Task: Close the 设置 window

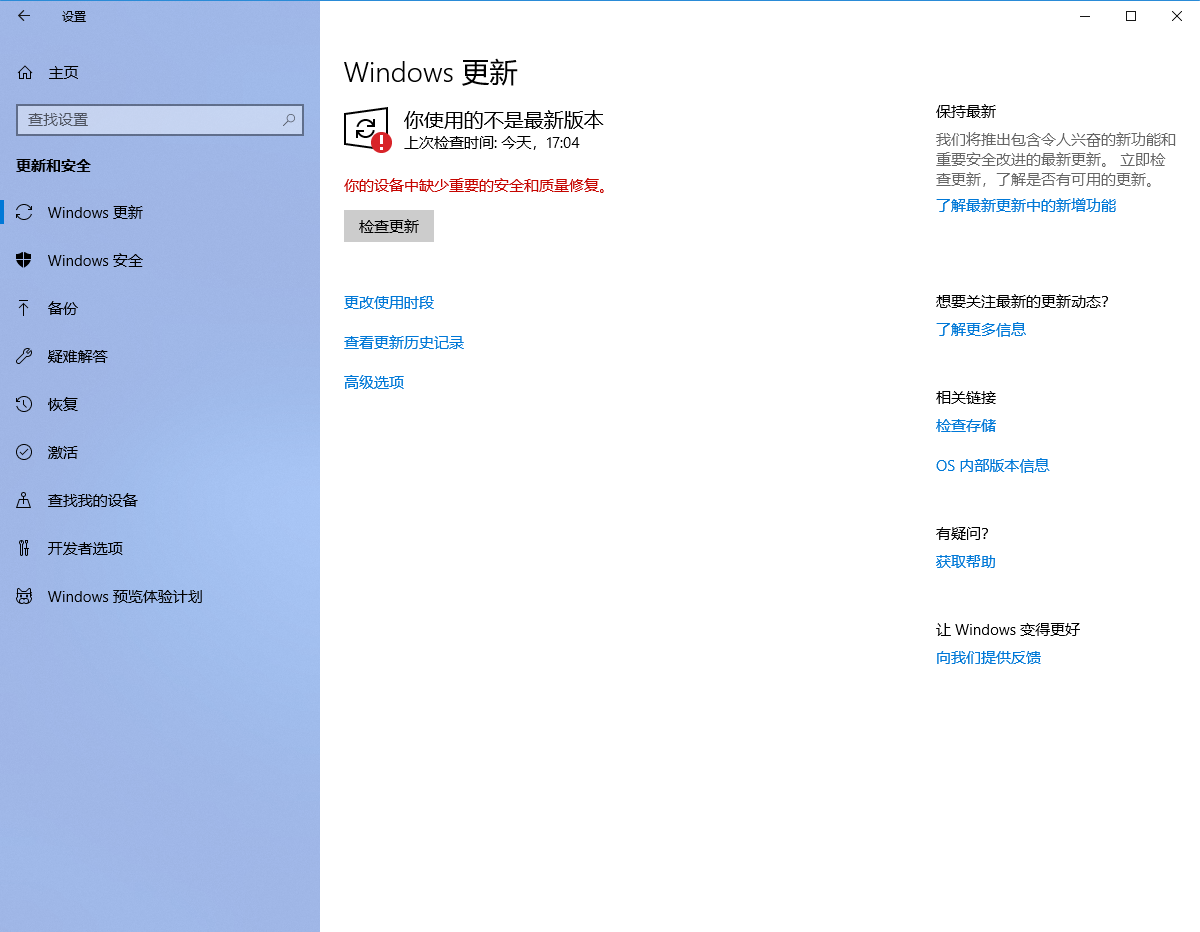Action: [1177, 16]
